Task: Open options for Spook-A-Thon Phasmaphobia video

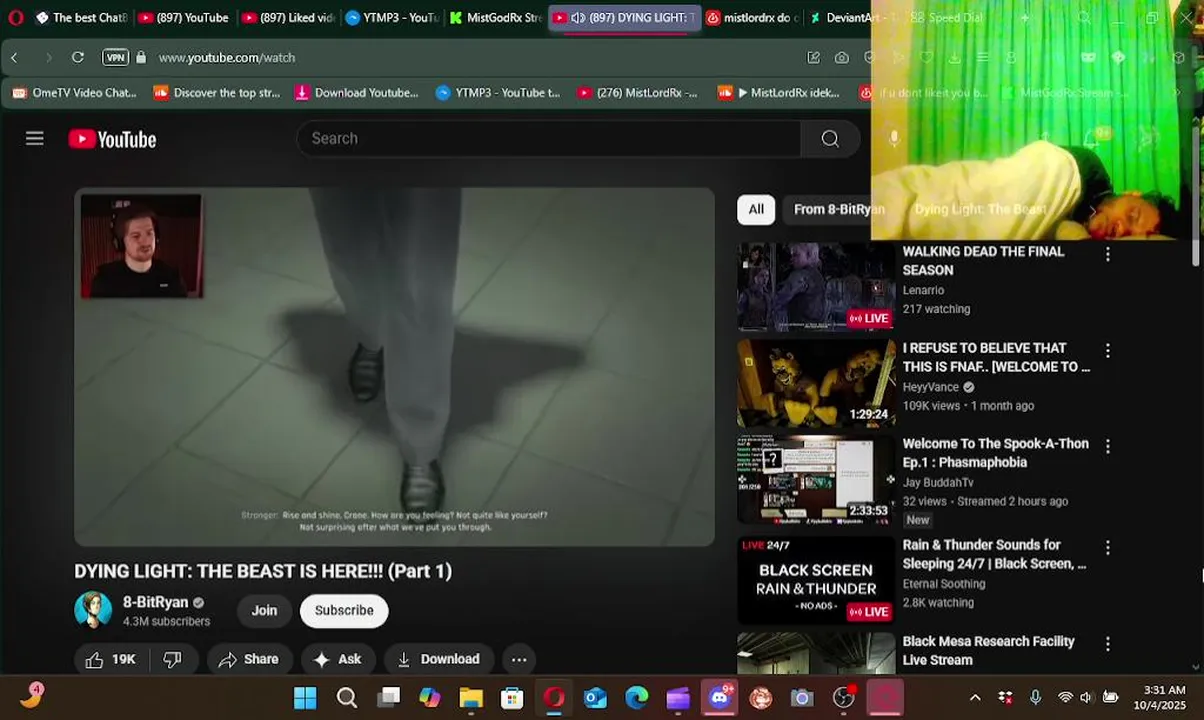Action: point(1107,446)
